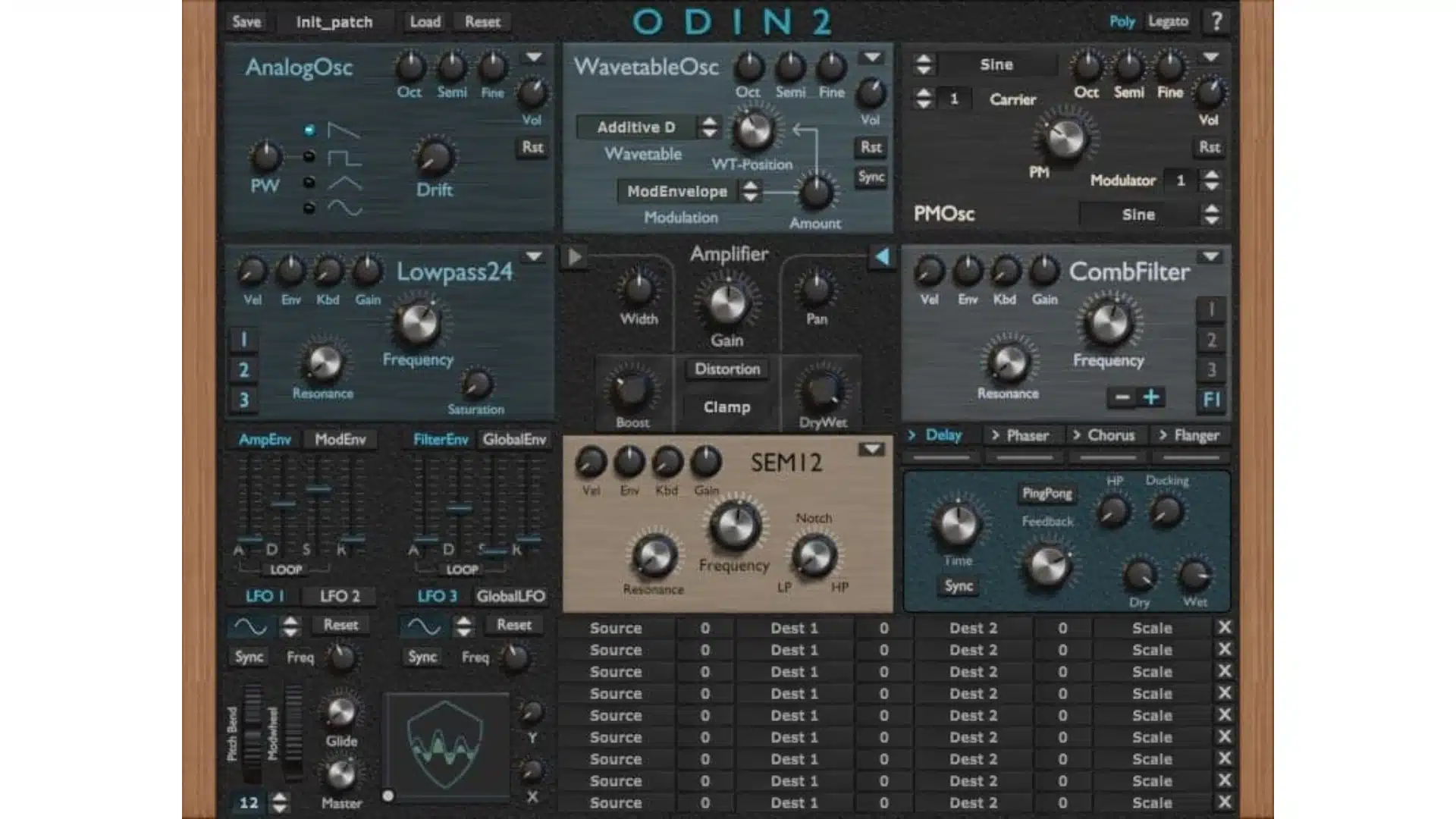The height and width of the screenshot is (819, 1456).
Task: Toggle LFO 1 Sync button
Action: pyautogui.click(x=249, y=657)
